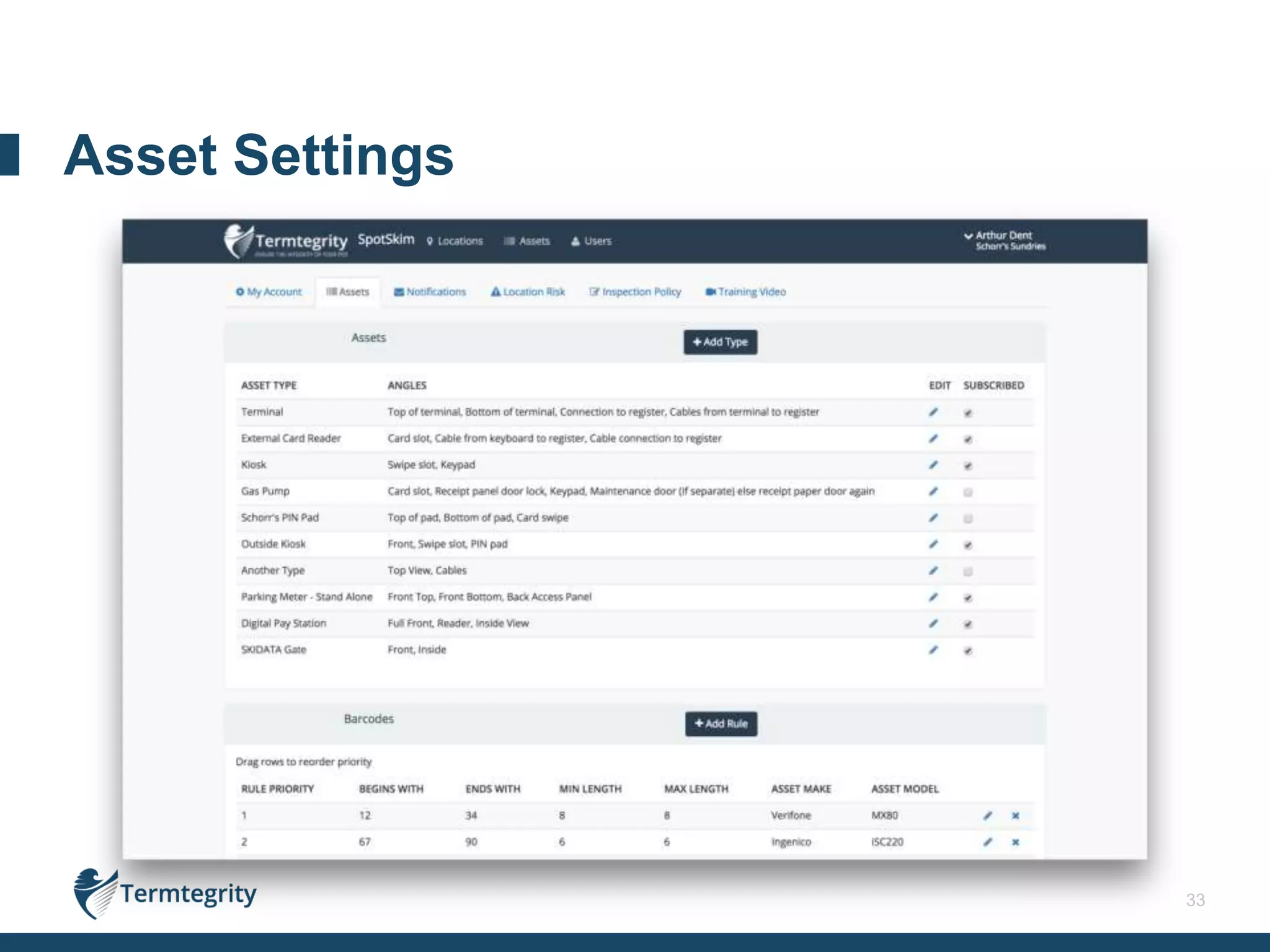Image resolution: width=1270 pixels, height=952 pixels.
Task: Click Ingenico in Asset Make column
Action: click(x=791, y=842)
